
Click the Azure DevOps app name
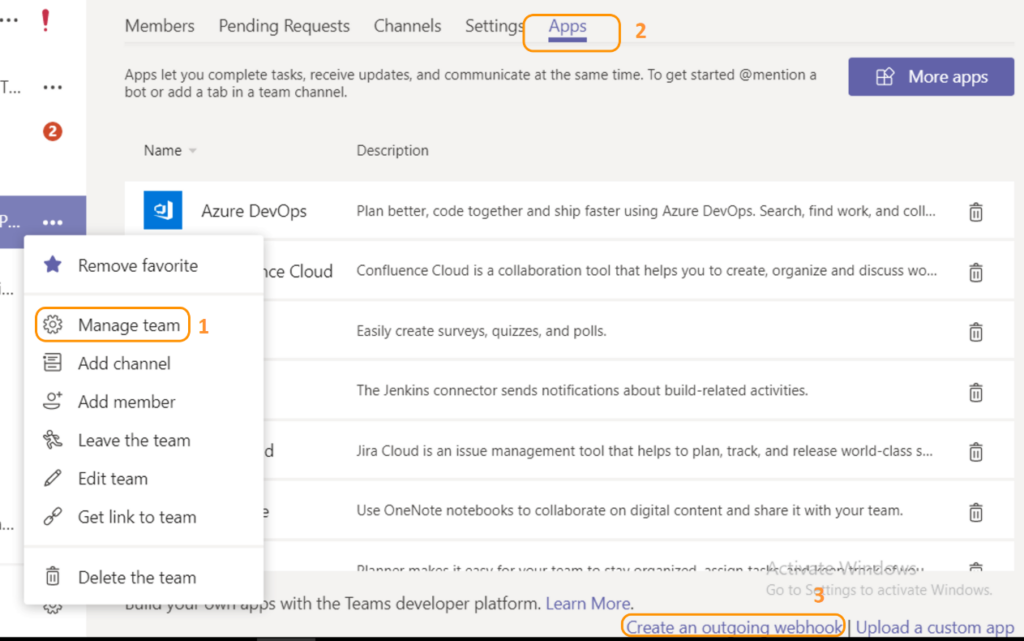[254, 211]
